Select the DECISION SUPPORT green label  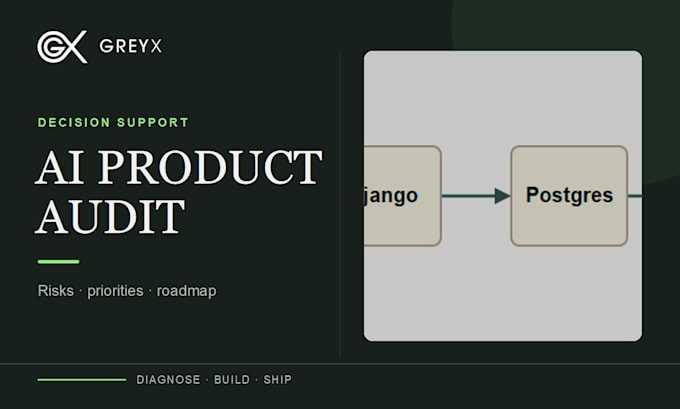click(x=113, y=122)
